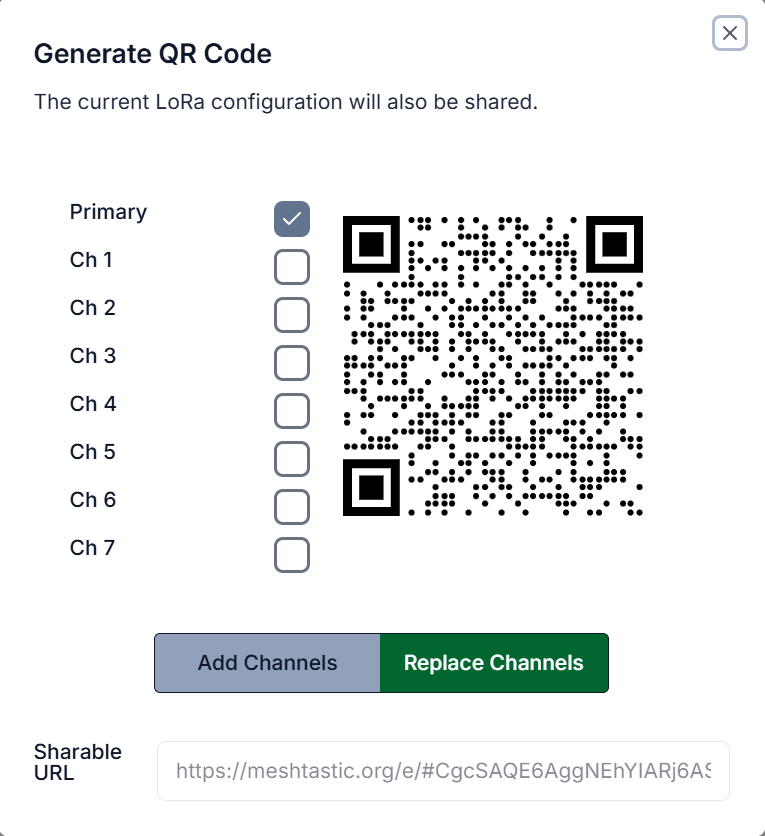Enable the Ch 2 checkbox
Viewport: 765px width, 836px height.
[x=291, y=314]
